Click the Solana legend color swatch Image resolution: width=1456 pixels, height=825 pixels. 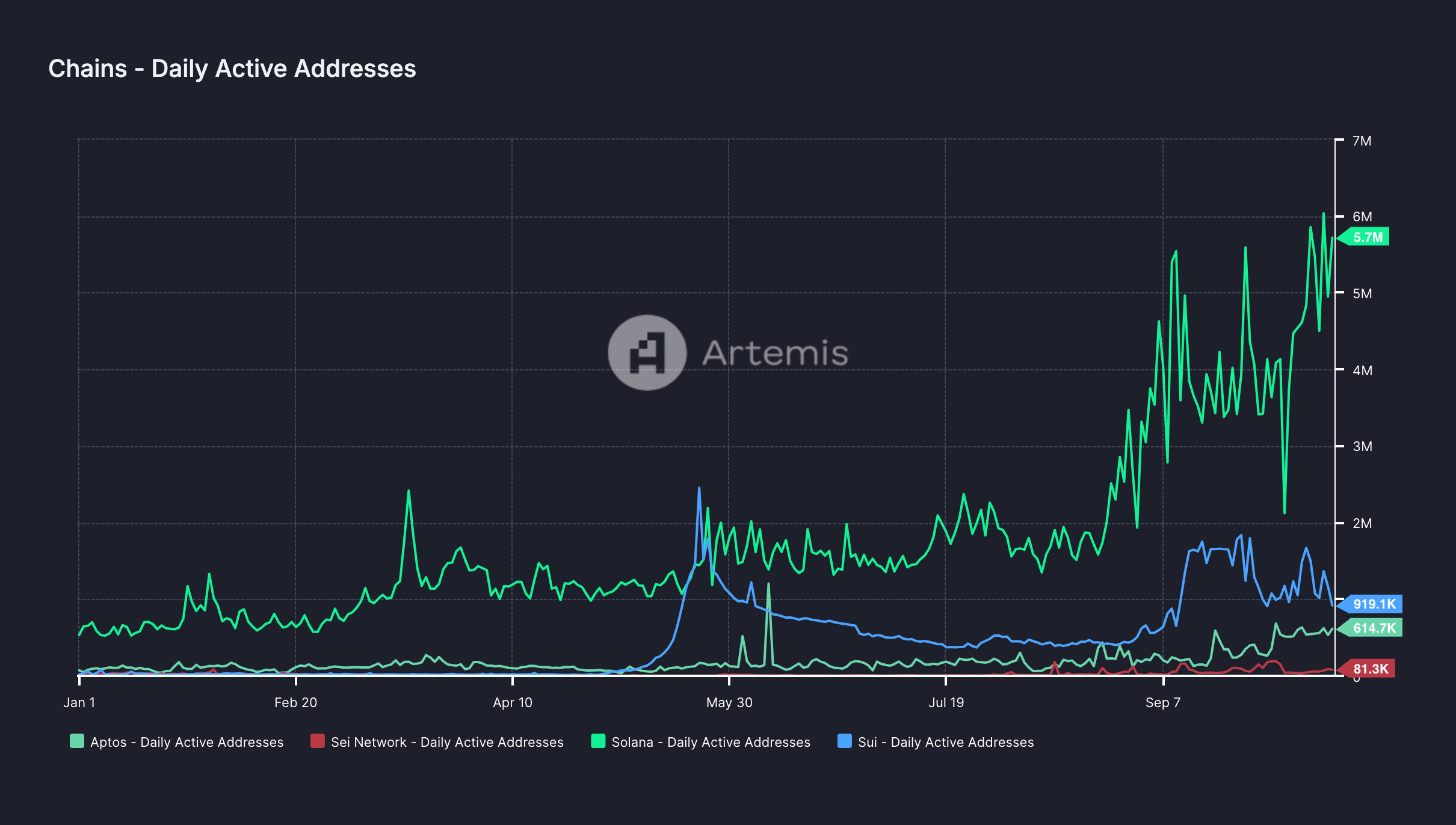pyautogui.click(x=598, y=741)
